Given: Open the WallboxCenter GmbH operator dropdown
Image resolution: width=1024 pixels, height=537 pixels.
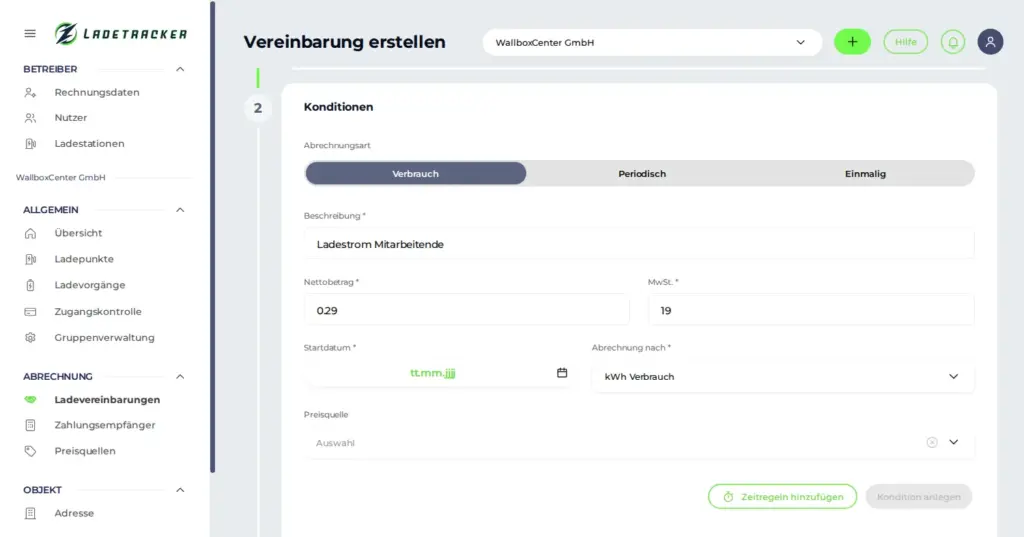Looking at the screenshot, I should [652, 42].
